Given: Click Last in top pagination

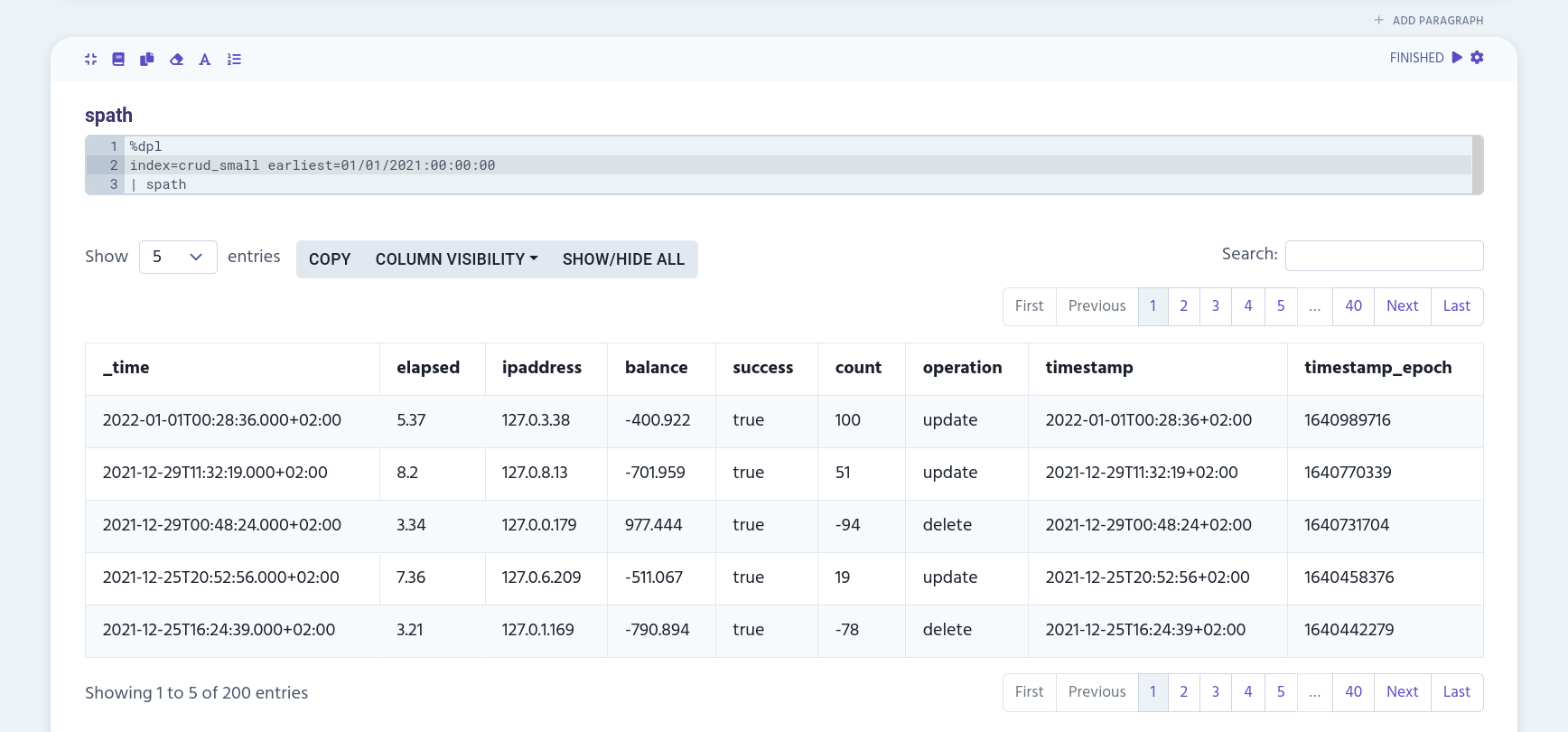Looking at the screenshot, I should (x=1457, y=306).
